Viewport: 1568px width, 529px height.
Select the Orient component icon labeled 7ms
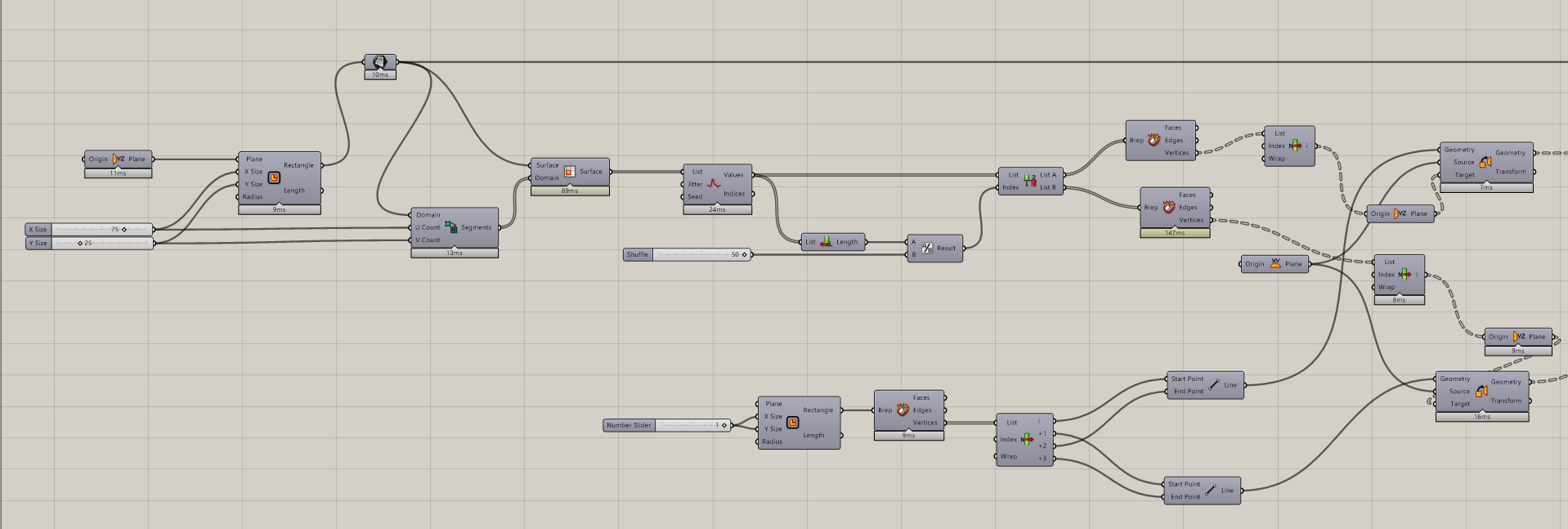point(1485,162)
